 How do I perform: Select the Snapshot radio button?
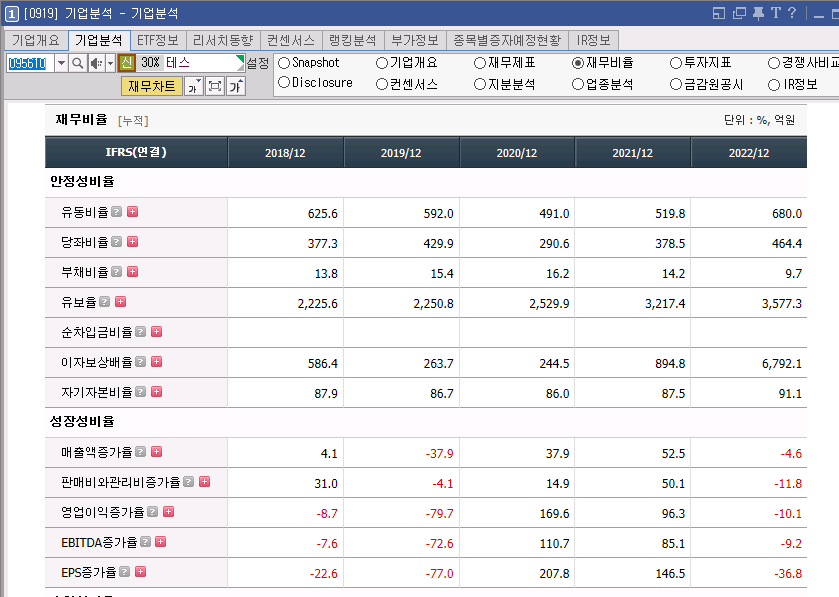(284, 63)
